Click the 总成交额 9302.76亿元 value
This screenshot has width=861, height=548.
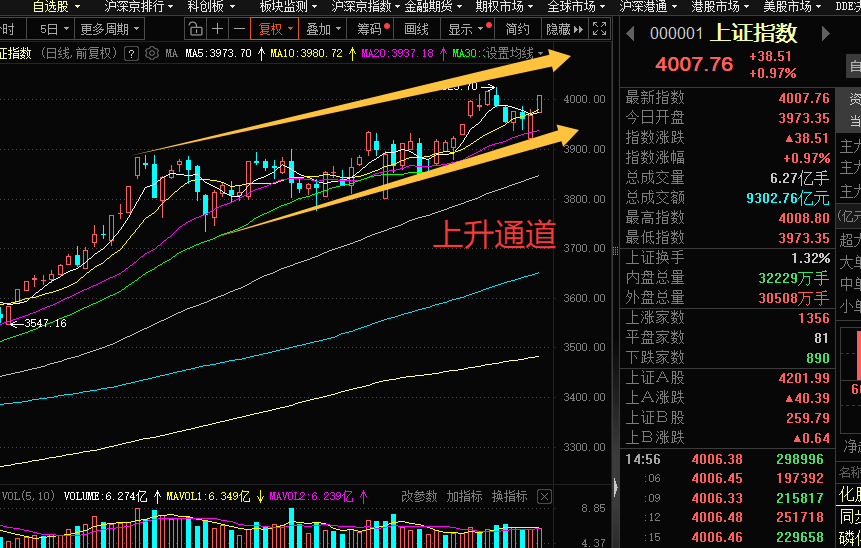(787, 198)
